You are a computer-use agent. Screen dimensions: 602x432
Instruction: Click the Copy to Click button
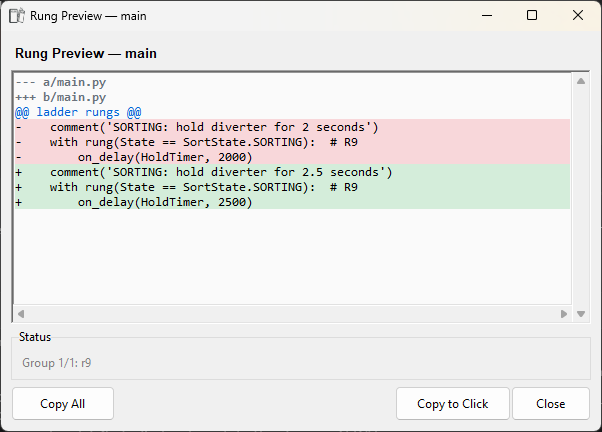point(453,404)
